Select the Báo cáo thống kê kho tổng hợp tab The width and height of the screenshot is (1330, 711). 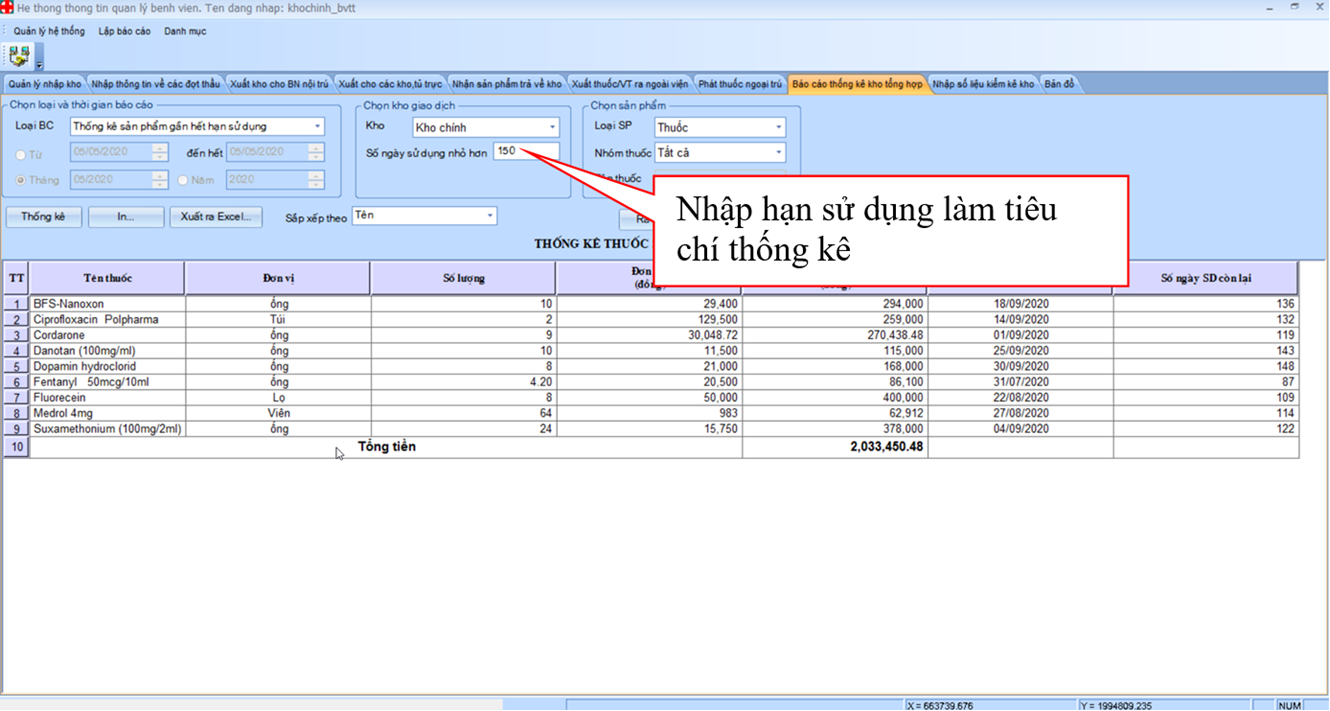[x=857, y=84]
